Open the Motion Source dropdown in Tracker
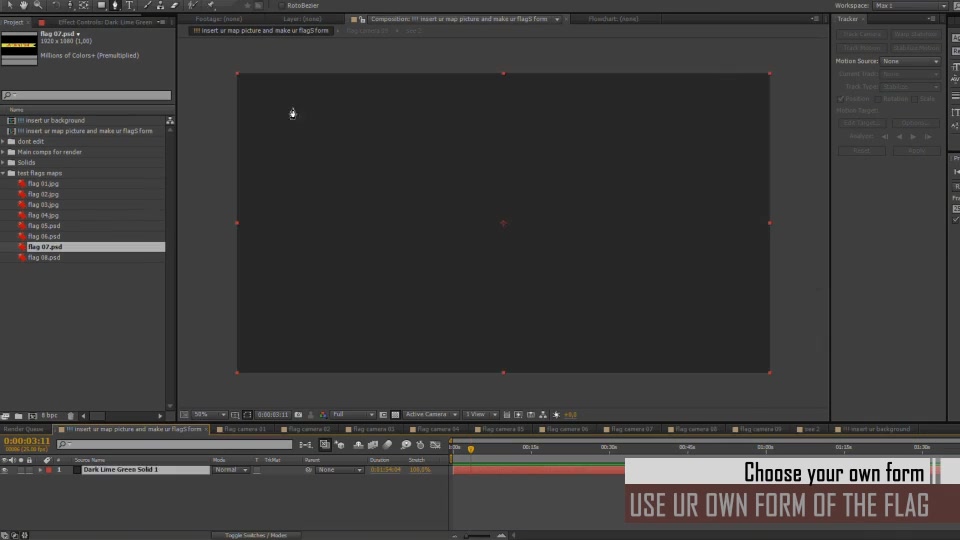Screen dimensions: 960x540 [x=910, y=61]
